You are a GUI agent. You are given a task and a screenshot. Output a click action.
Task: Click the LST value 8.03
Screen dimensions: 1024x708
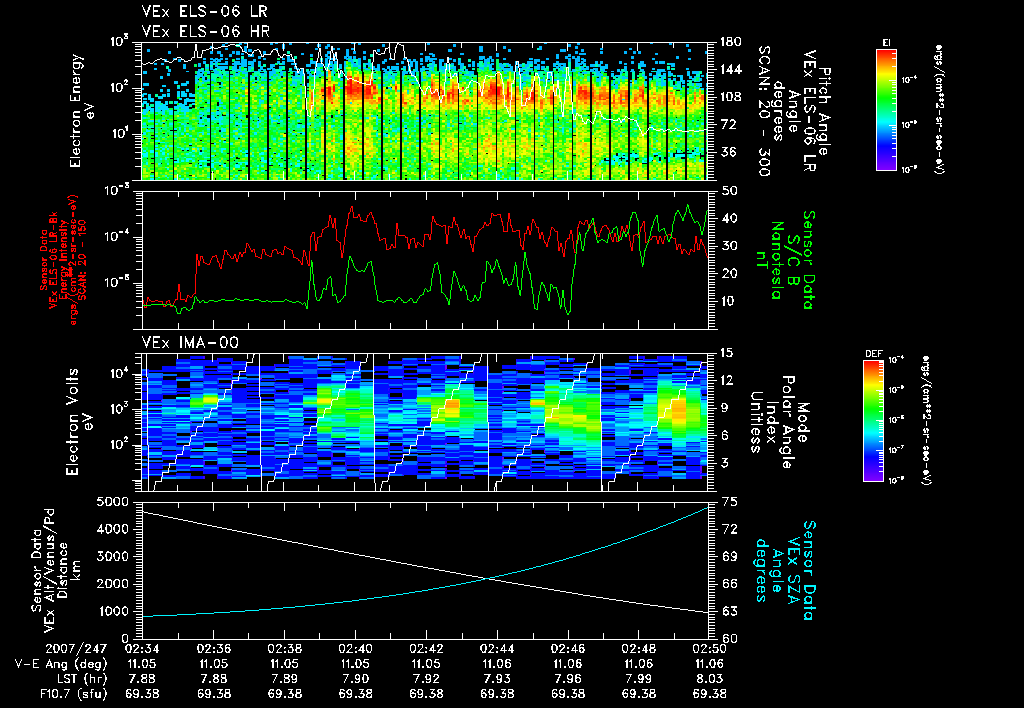click(710, 679)
